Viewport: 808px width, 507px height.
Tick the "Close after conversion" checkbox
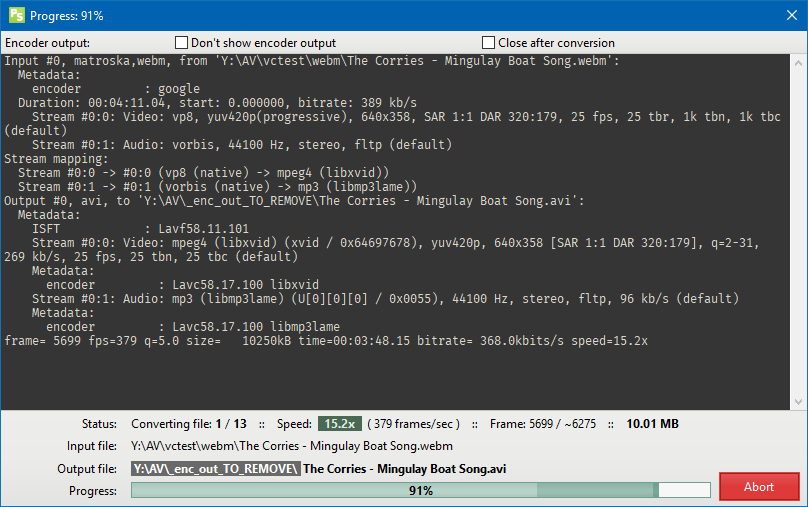click(x=489, y=43)
